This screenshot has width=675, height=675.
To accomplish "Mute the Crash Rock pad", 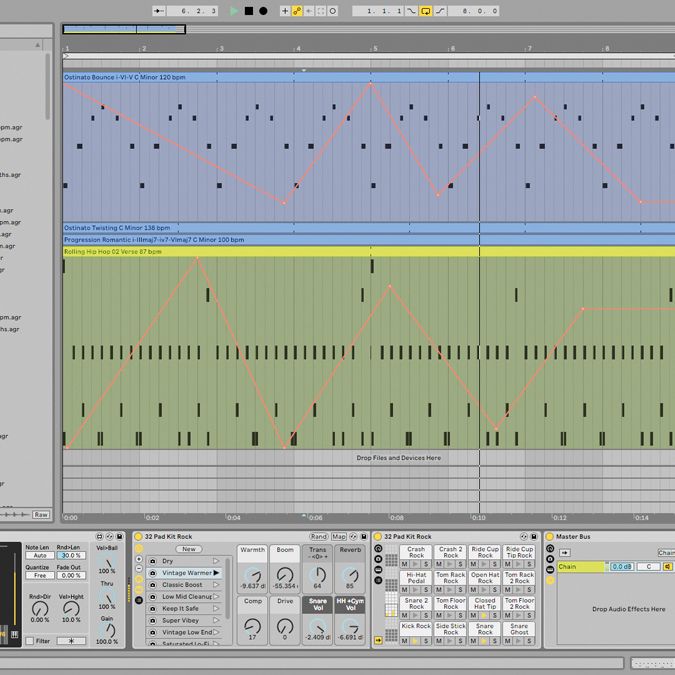I will tap(404, 564).
